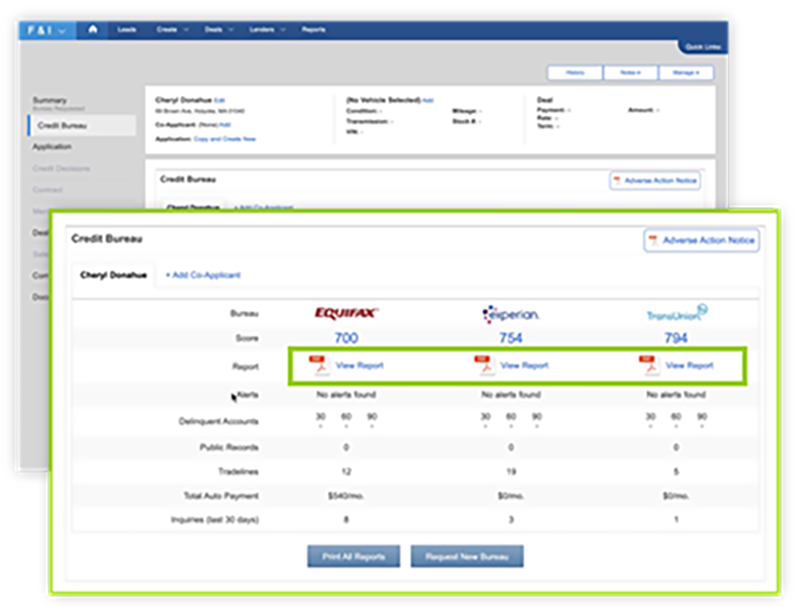This screenshot has width=800, height=615.
Task: Click the Request New Bureau button
Action: pyautogui.click(x=467, y=556)
